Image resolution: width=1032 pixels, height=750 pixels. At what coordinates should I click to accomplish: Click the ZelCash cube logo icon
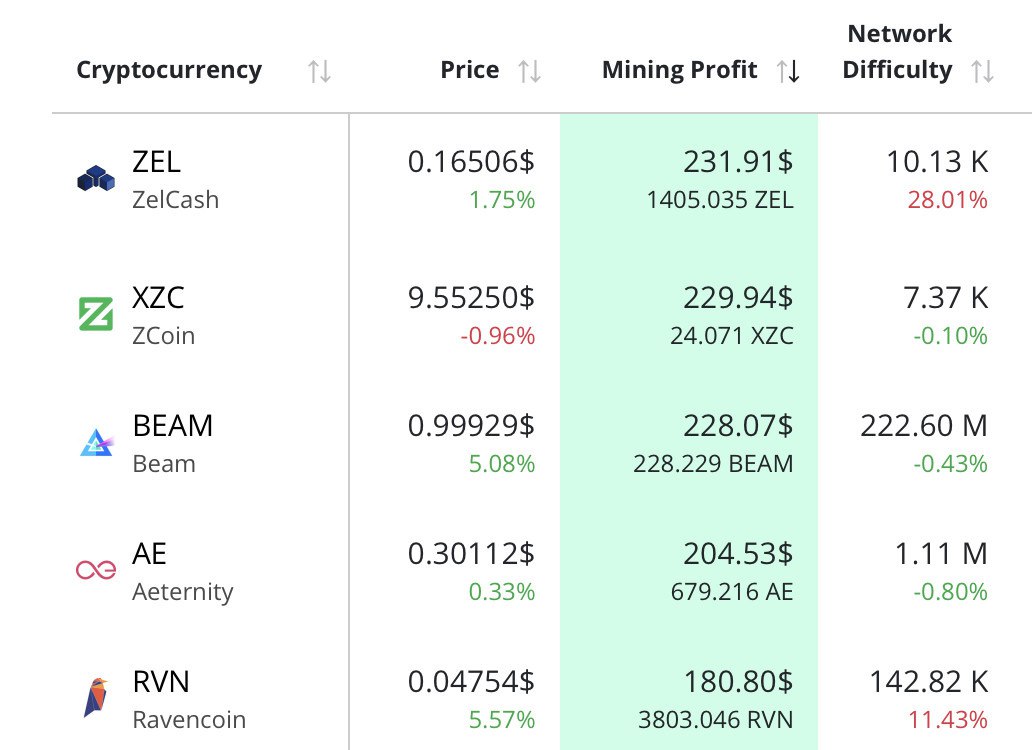tap(97, 179)
